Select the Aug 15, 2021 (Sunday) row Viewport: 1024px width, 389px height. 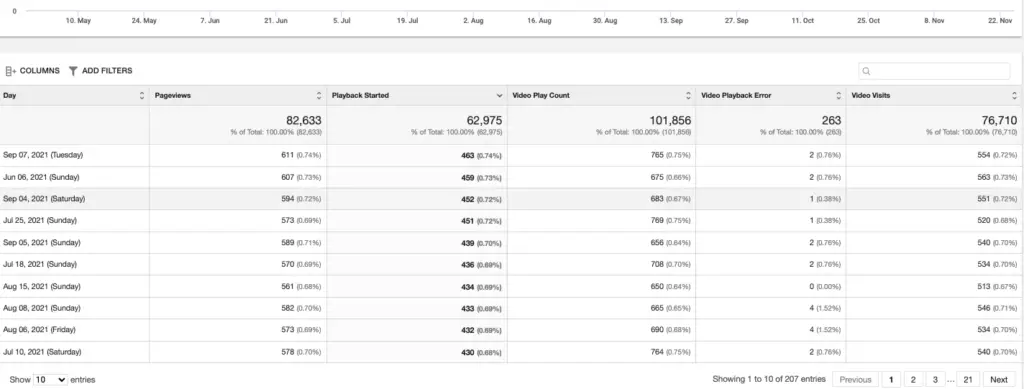click(x=512, y=287)
